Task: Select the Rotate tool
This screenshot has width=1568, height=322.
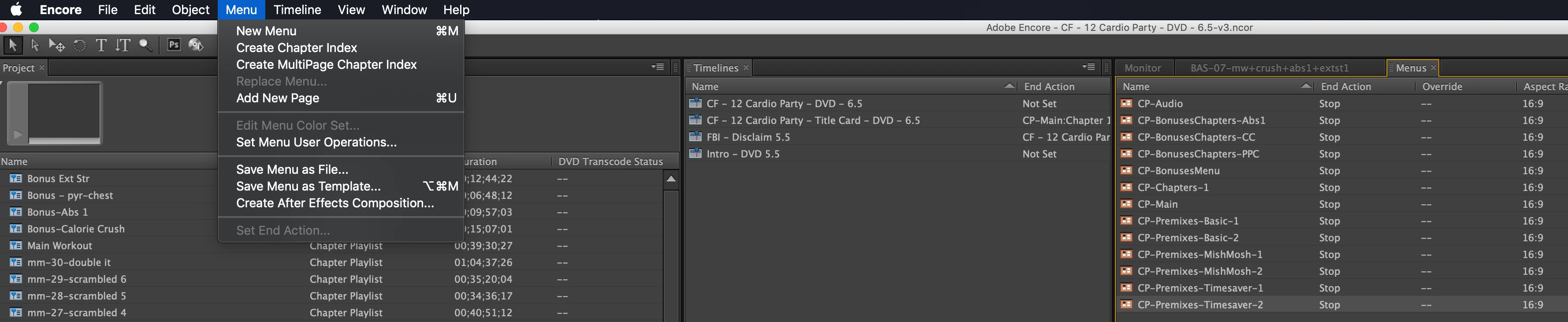Action: click(x=80, y=45)
